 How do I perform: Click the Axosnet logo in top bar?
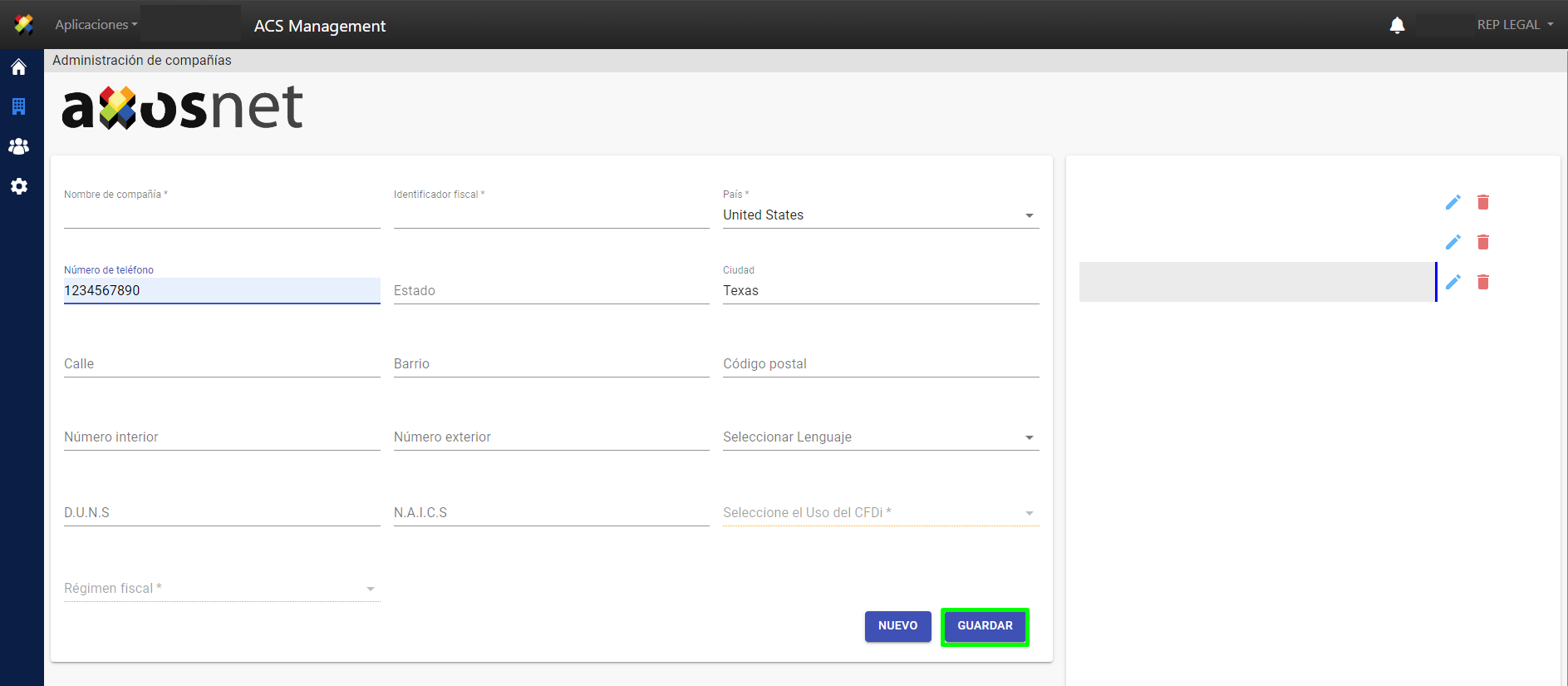[24, 25]
